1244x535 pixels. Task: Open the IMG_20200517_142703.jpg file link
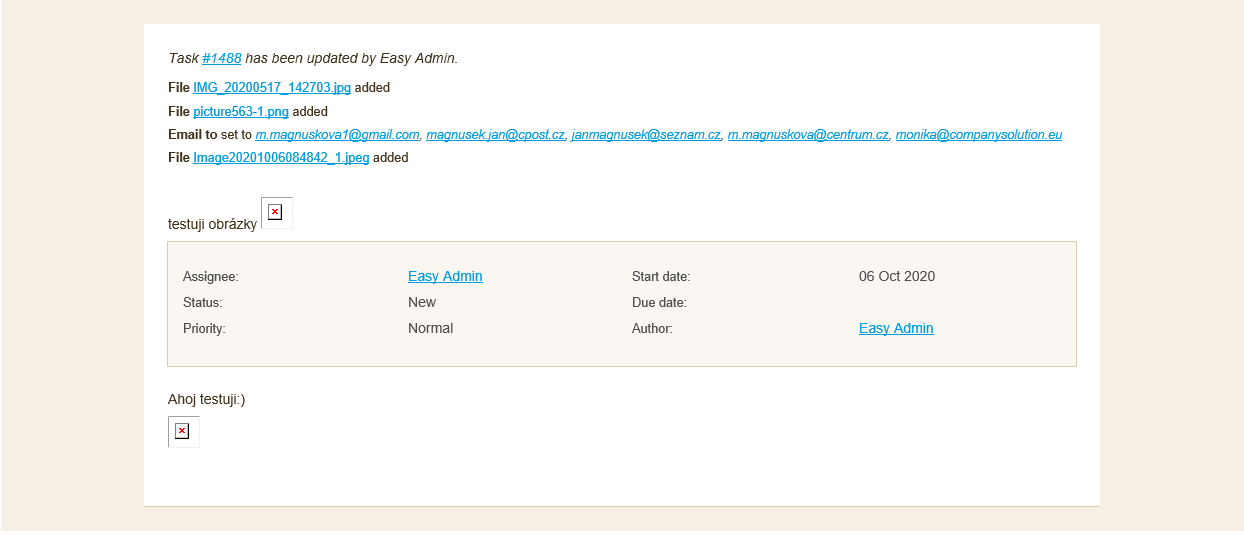pos(272,88)
